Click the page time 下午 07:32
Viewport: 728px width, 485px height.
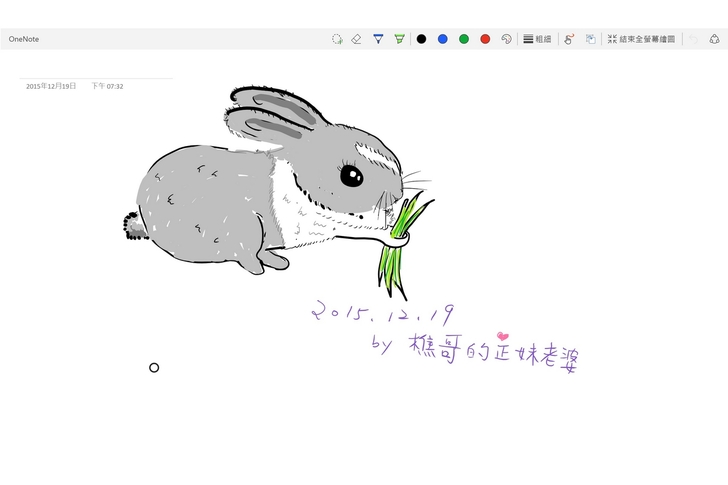(107, 87)
